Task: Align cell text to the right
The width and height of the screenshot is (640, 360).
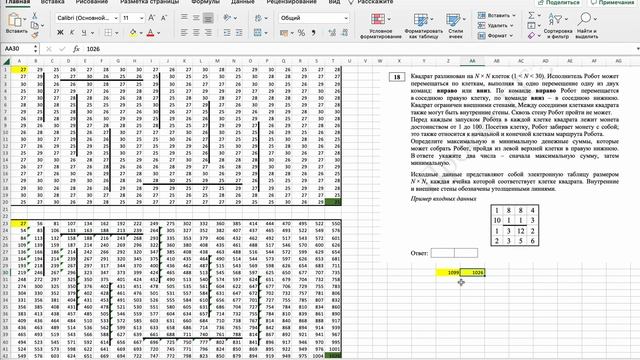Action: coord(208,33)
